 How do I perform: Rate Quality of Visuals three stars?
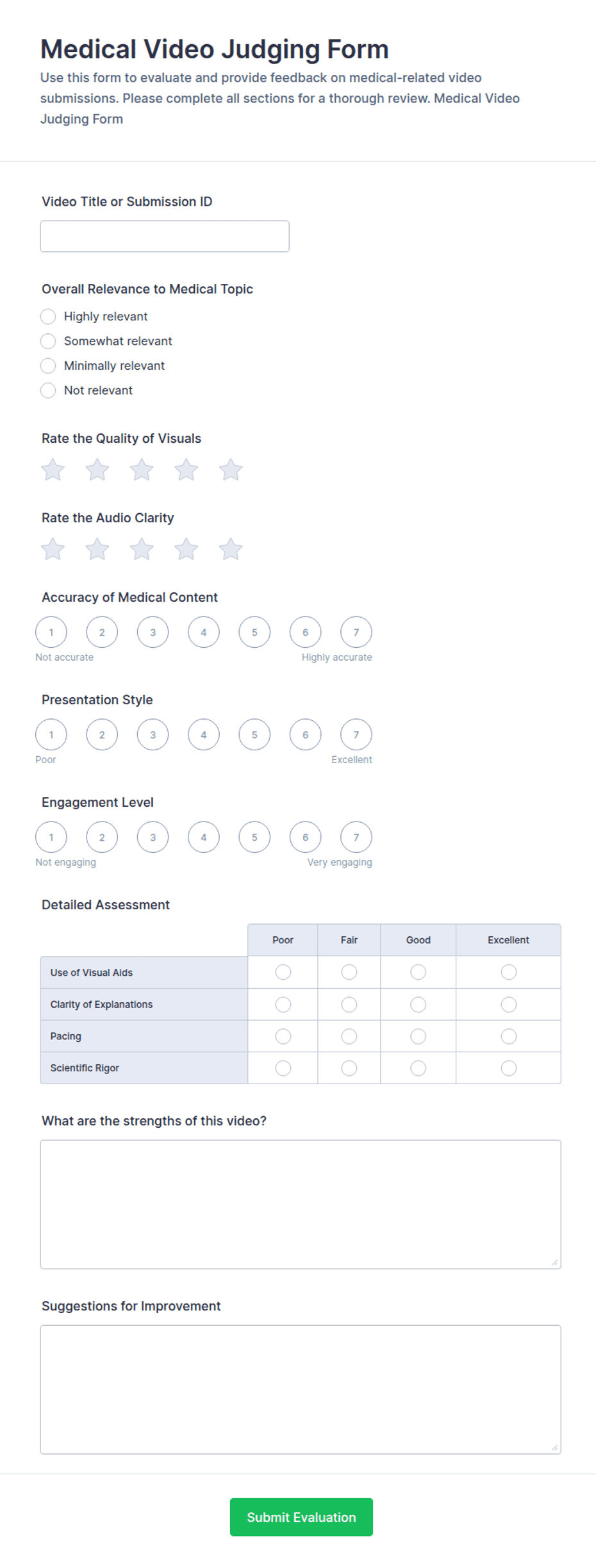coord(142,470)
